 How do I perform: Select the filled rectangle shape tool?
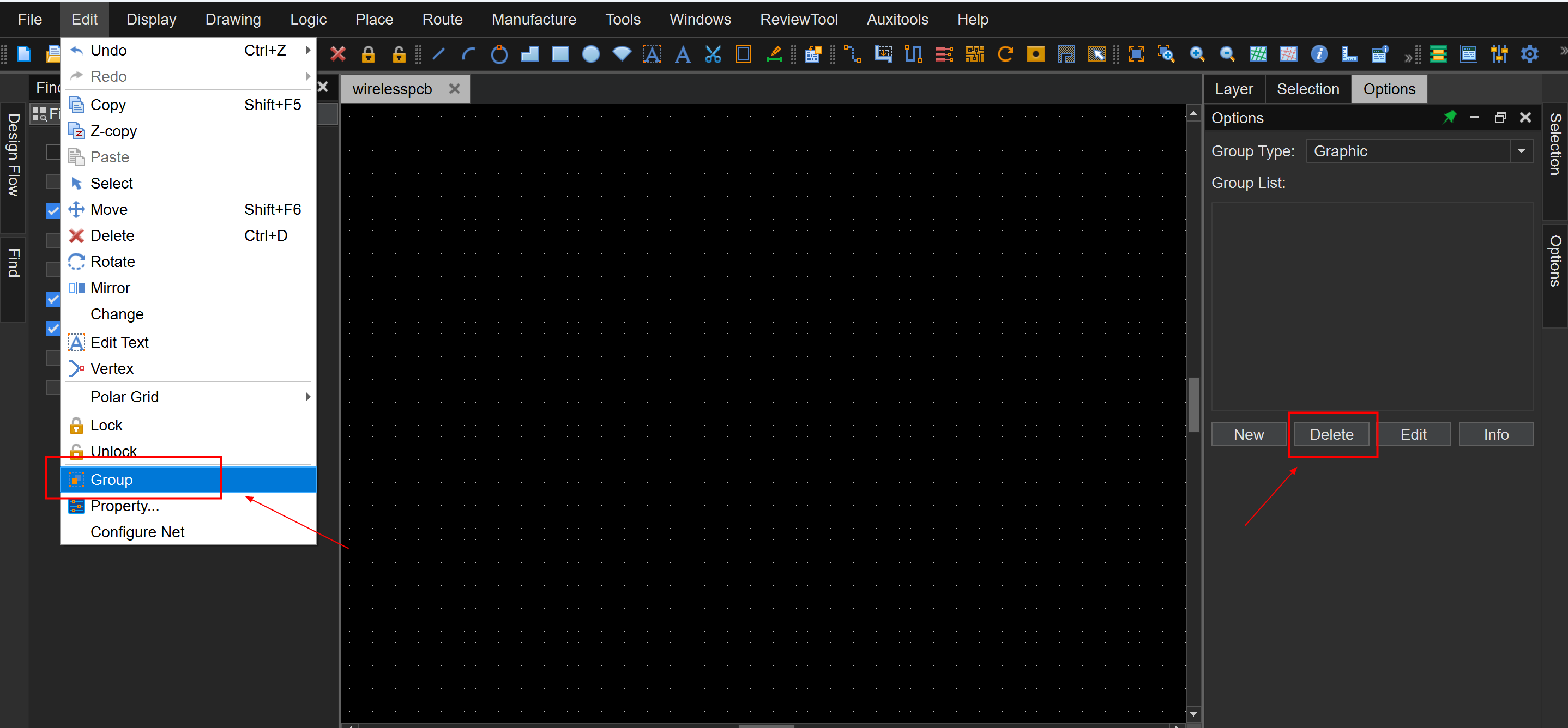click(560, 54)
